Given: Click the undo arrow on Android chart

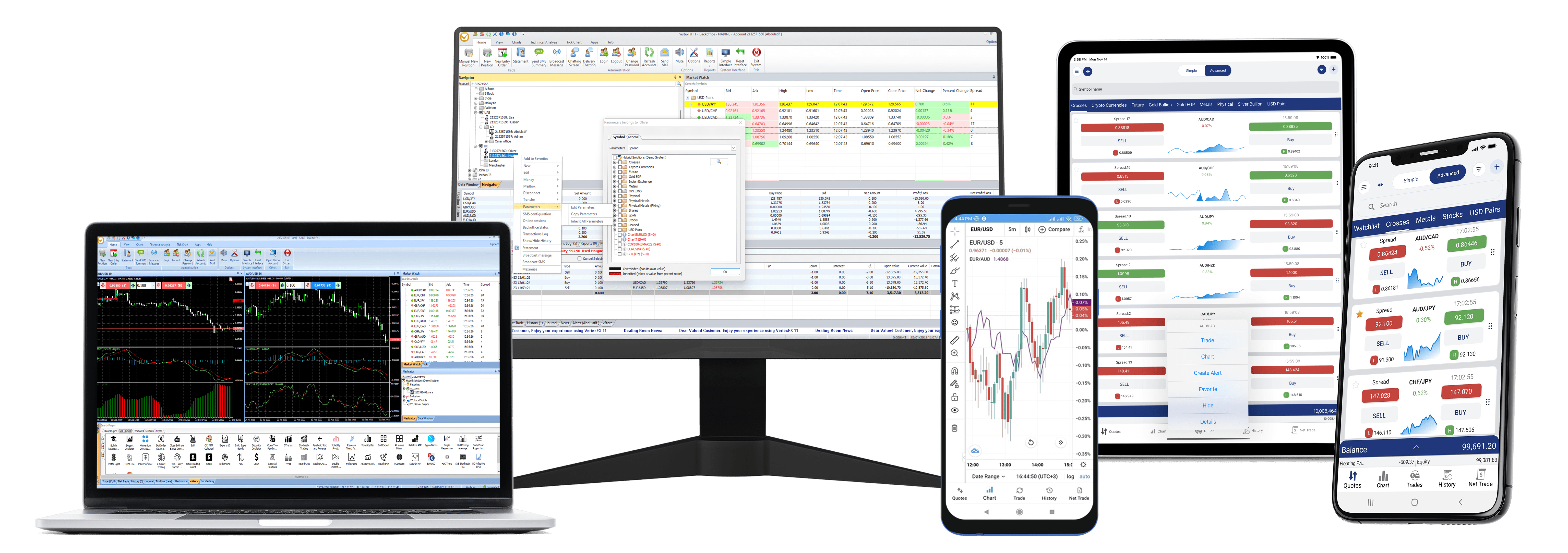Looking at the screenshot, I should tap(1031, 442).
